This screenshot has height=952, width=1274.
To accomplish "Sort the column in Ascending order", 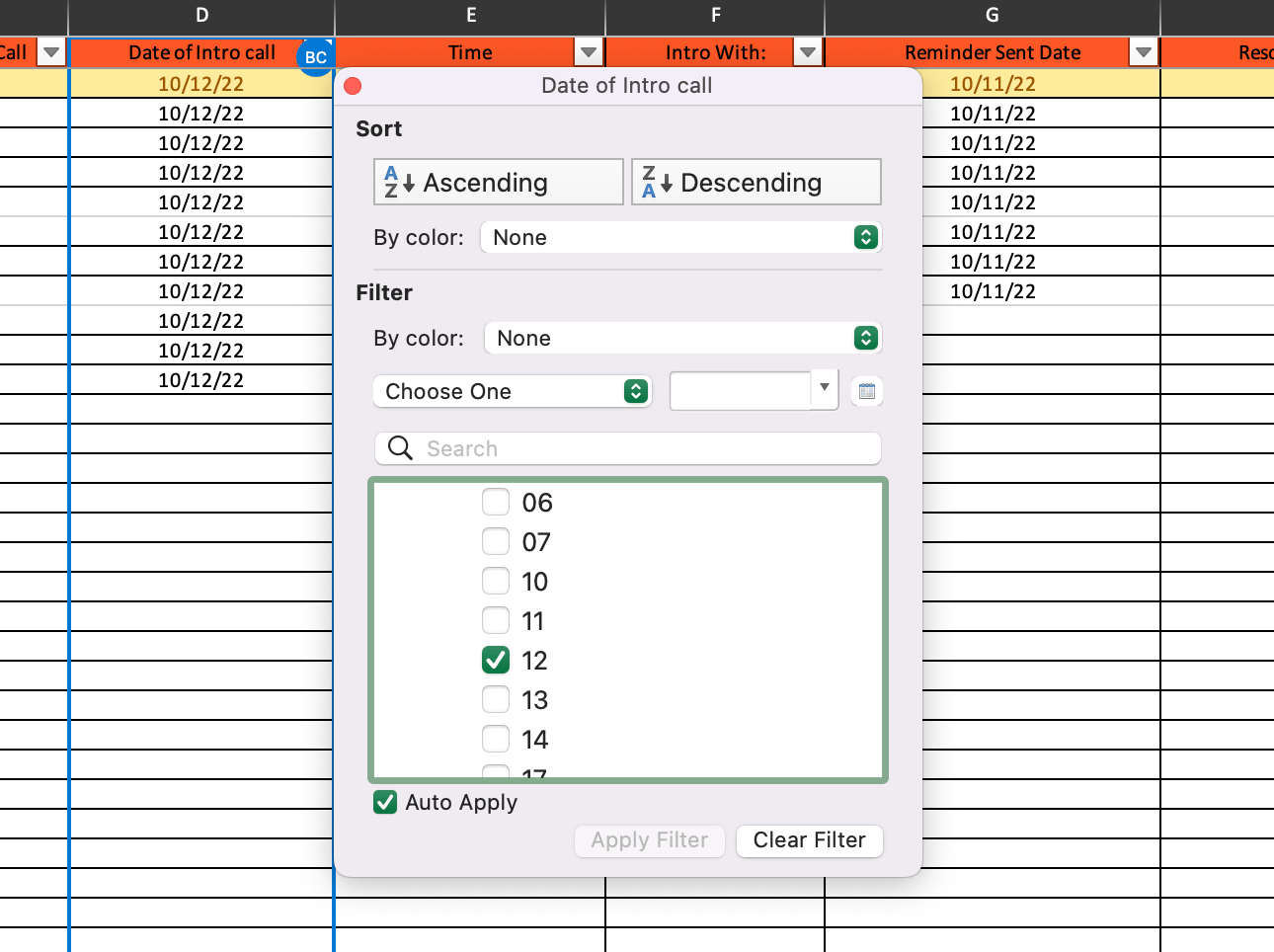I will 499,182.
